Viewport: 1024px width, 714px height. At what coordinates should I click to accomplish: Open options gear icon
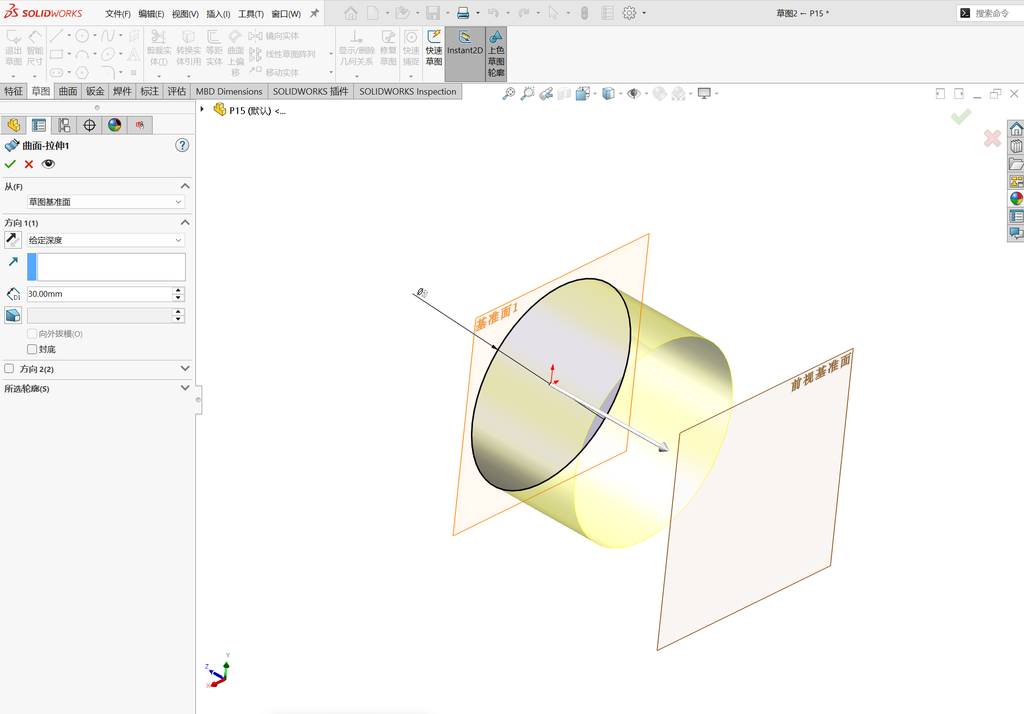(629, 13)
